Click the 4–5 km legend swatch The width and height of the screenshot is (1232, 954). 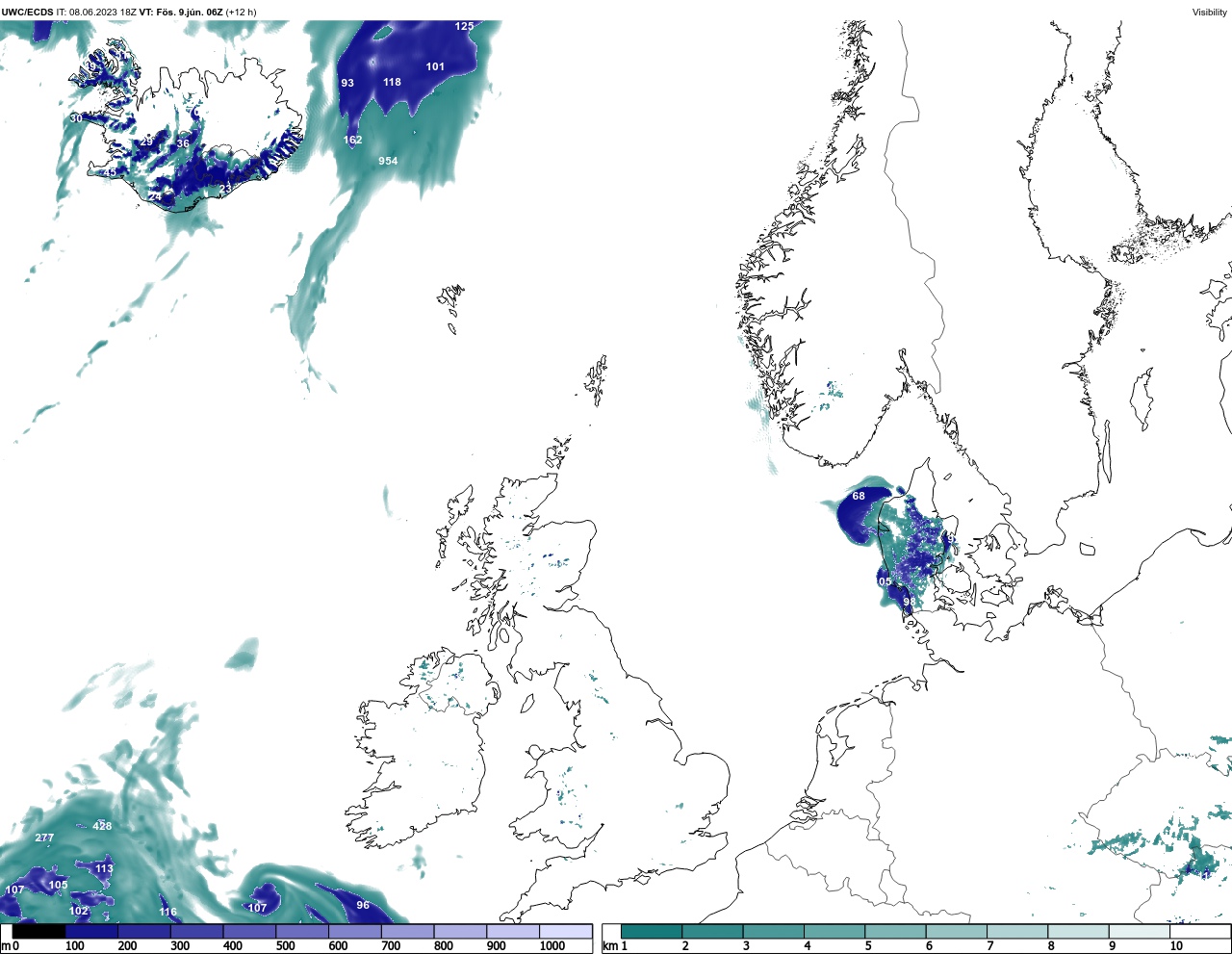tap(834, 932)
